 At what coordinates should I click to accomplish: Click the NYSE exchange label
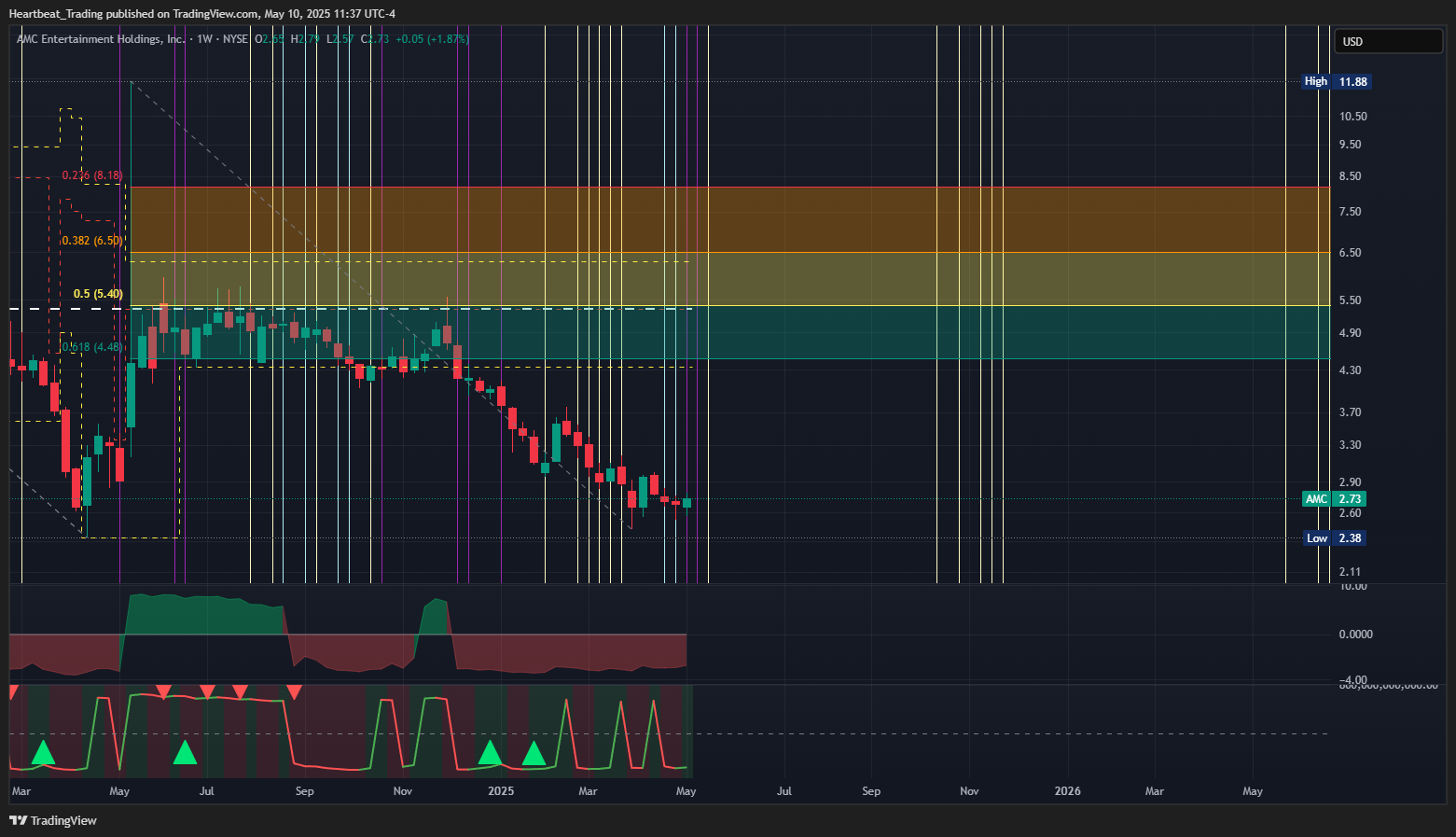[235, 39]
